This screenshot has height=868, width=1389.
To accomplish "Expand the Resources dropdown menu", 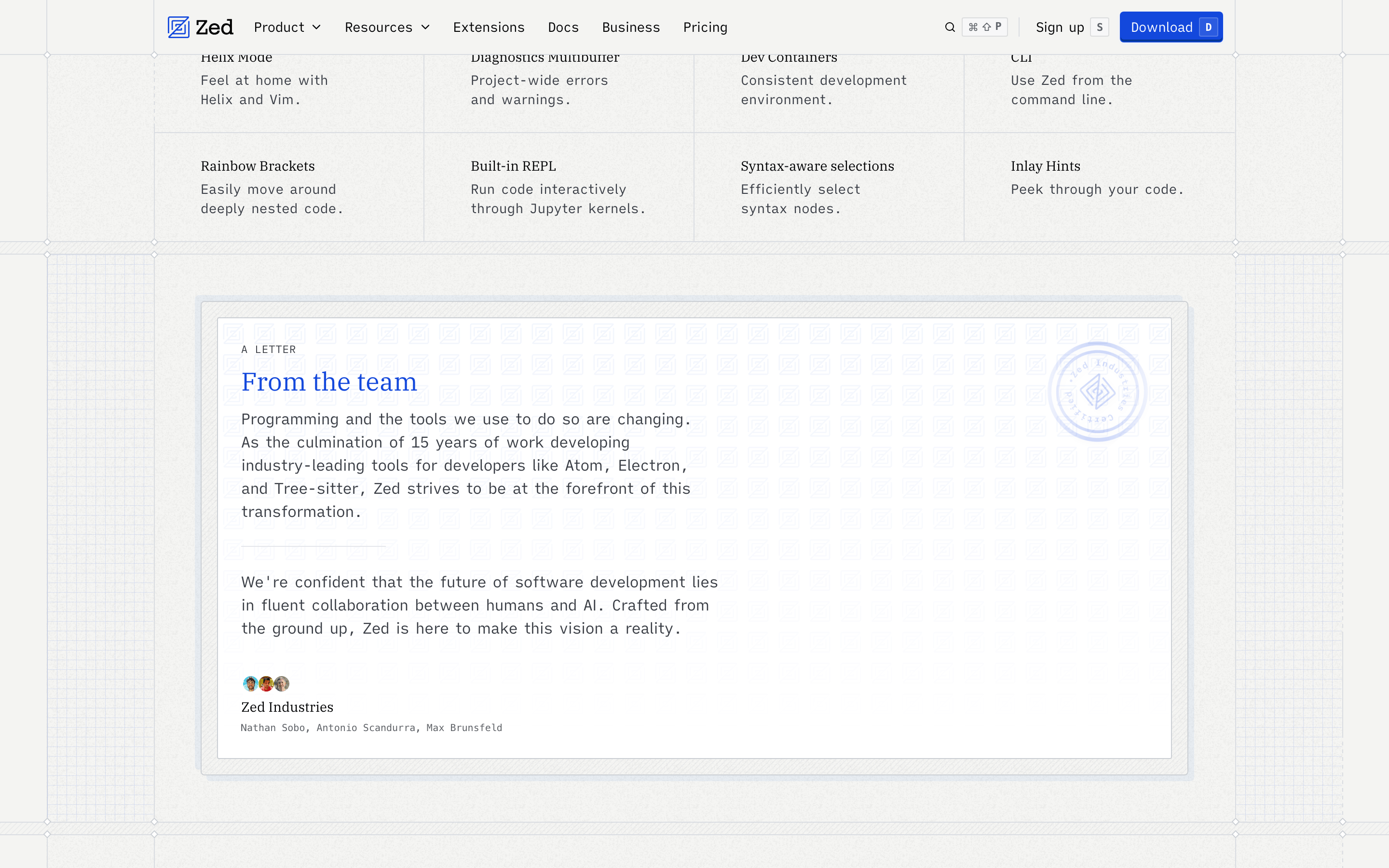I will pos(387,27).
